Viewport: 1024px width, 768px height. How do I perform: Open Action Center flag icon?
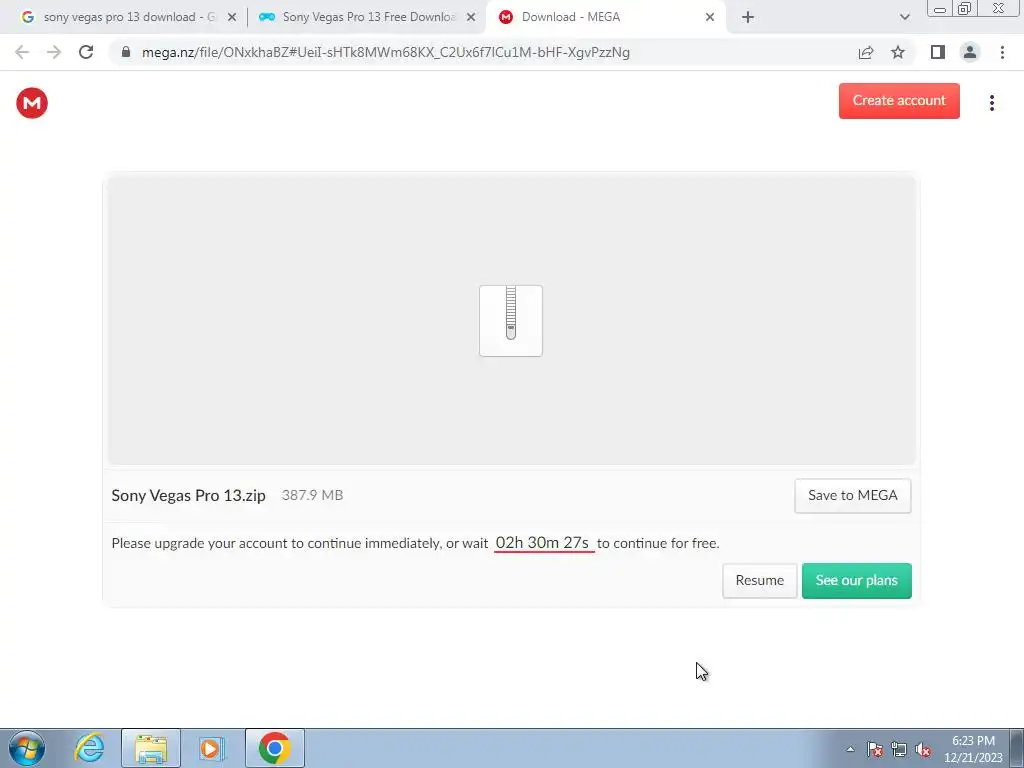(x=875, y=749)
